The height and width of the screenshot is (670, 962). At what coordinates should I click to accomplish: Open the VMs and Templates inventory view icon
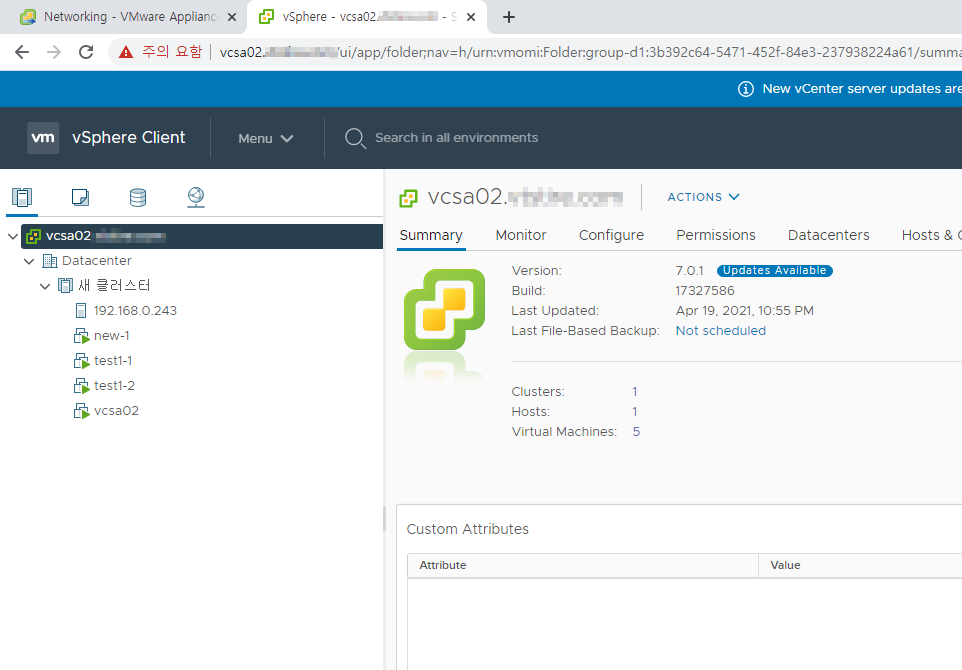(x=80, y=197)
